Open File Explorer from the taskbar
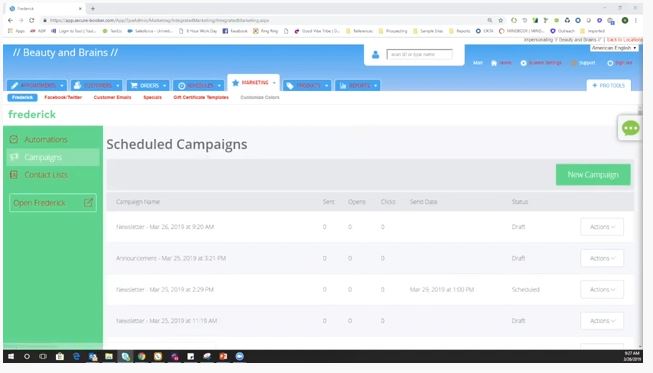Screen dimensions: 653x373 point(109,356)
